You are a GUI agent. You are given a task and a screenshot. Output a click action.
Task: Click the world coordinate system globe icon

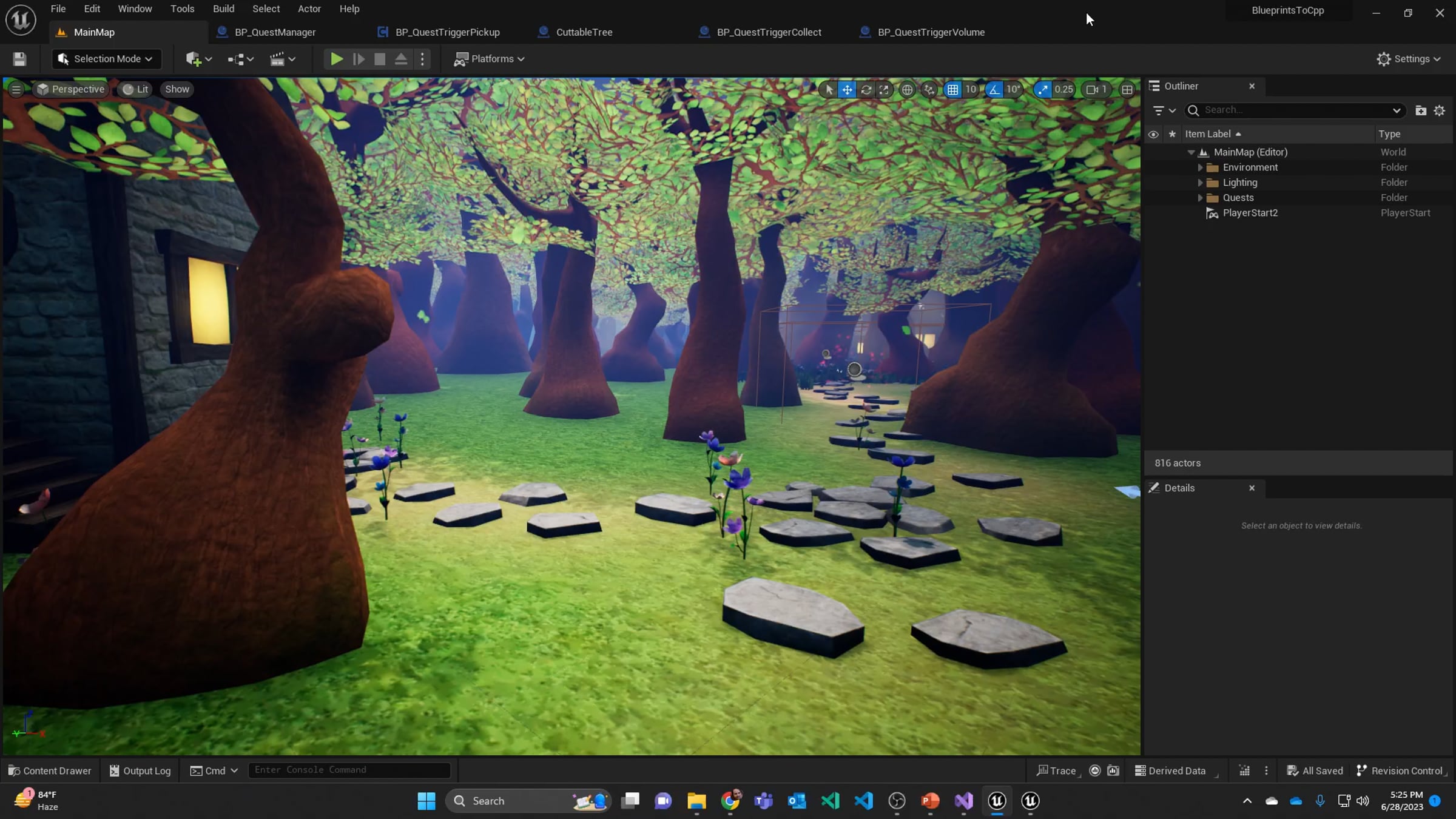click(x=907, y=90)
